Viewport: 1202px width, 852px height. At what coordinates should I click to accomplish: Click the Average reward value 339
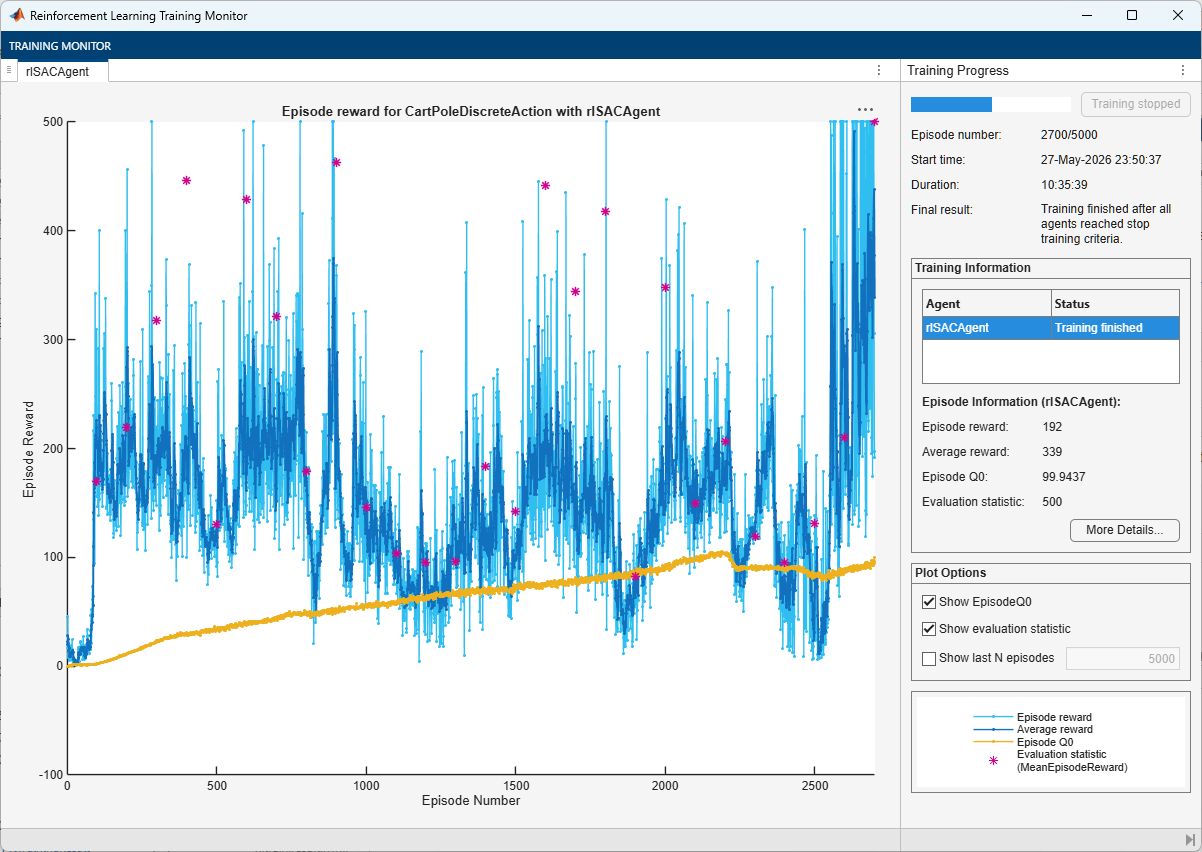tap(1052, 452)
